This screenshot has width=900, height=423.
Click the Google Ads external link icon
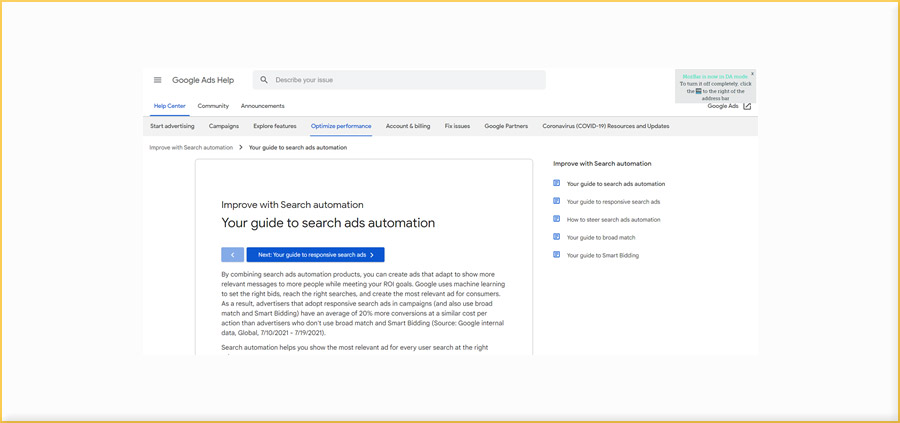[x=747, y=106]
